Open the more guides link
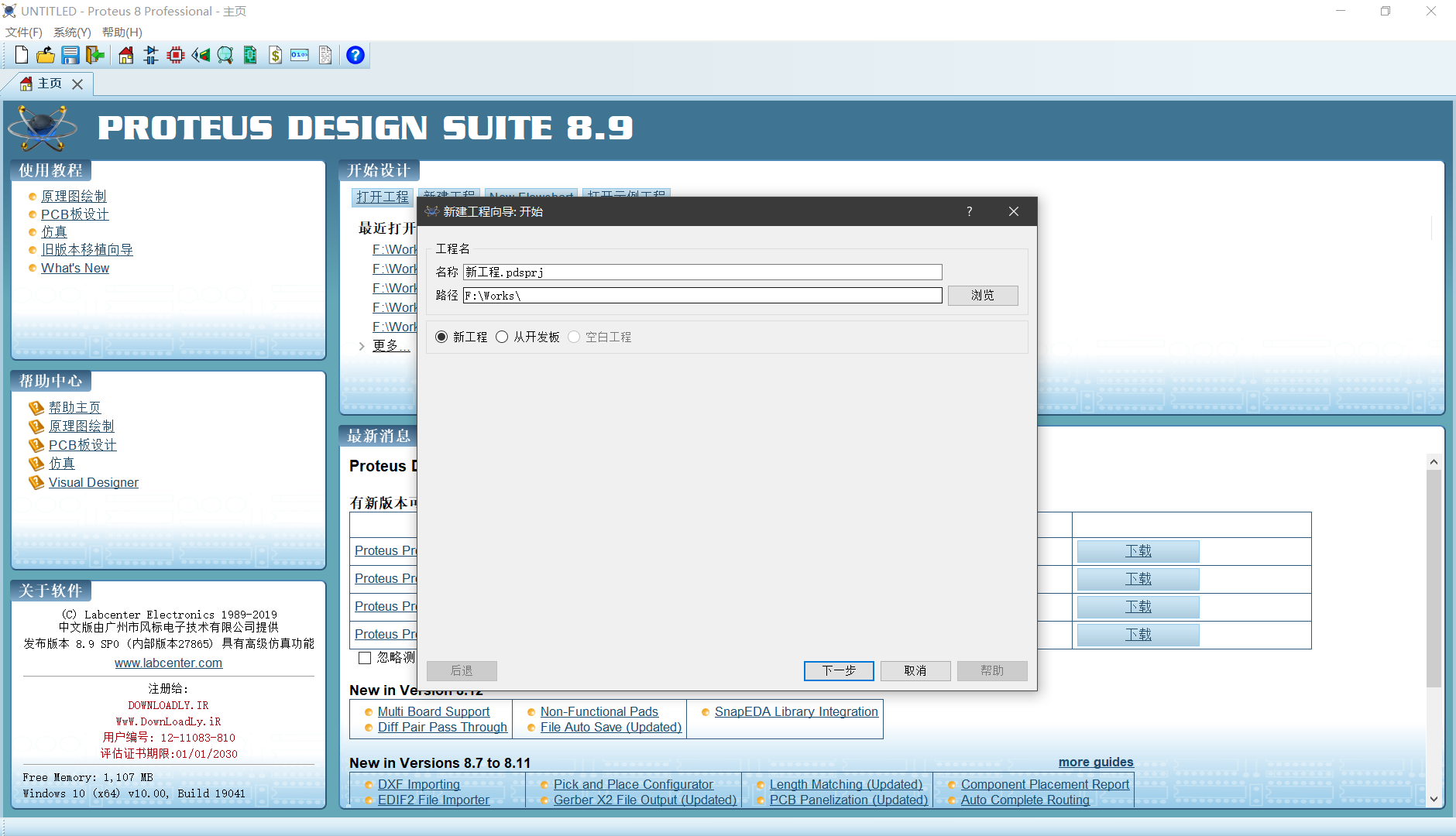This screenshot has width=1456, height=836. point(1096,762)
